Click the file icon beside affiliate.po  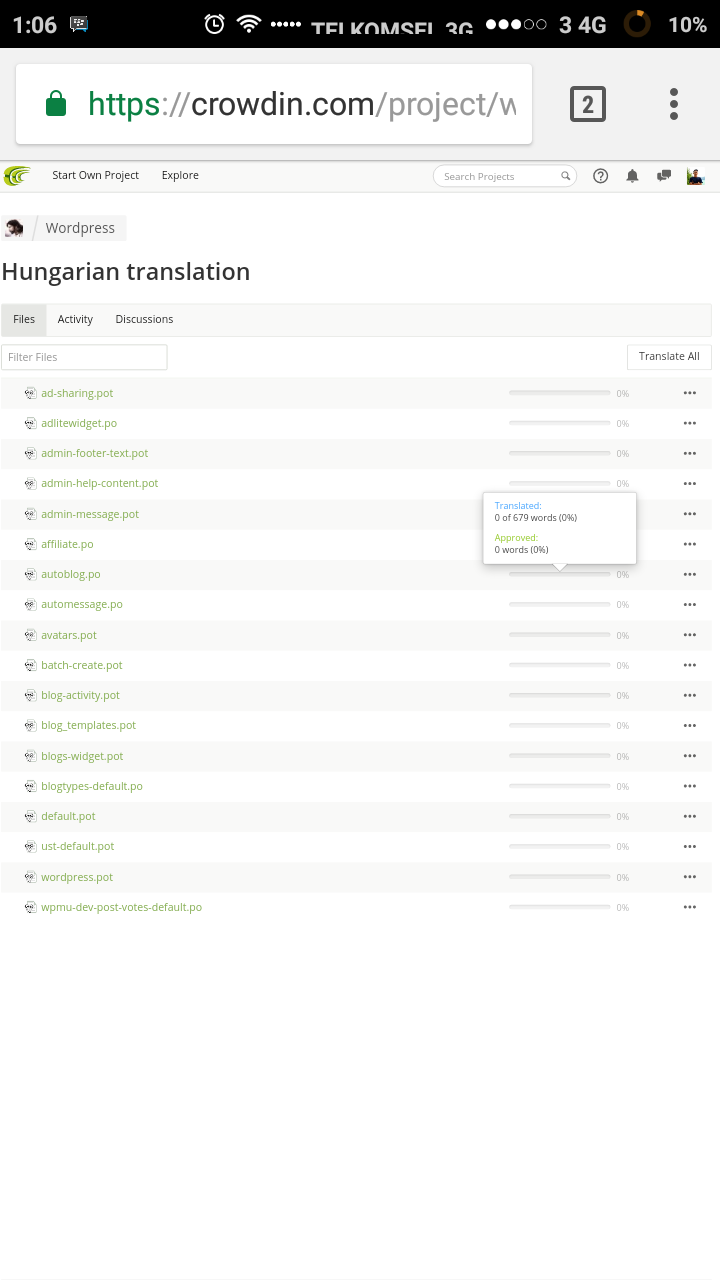(x=30, y=544)
